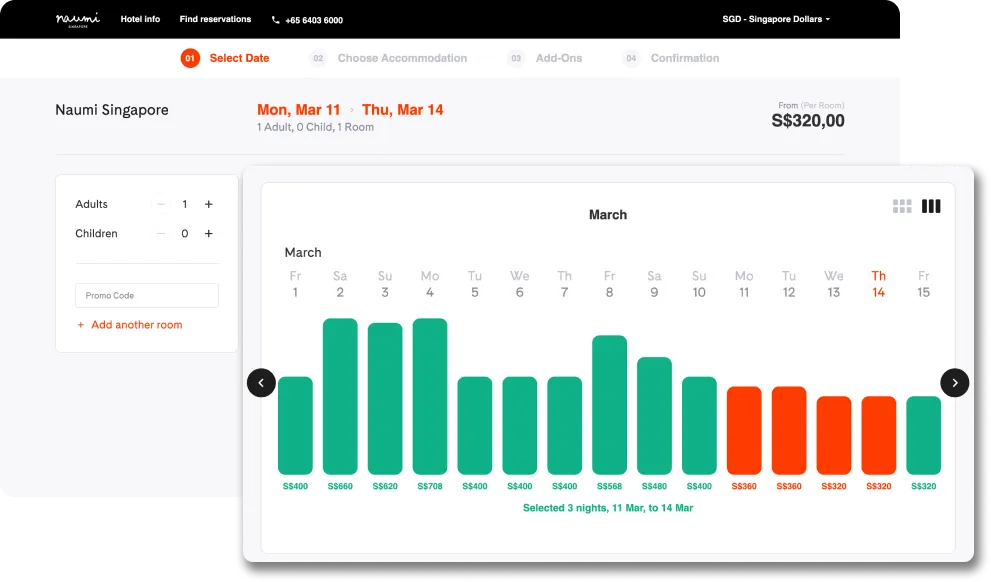Click the phone icon beside +65 6403 6000
Image resolution: width=991 pixels, height=582 pixels.
click(x=276, y=20)
